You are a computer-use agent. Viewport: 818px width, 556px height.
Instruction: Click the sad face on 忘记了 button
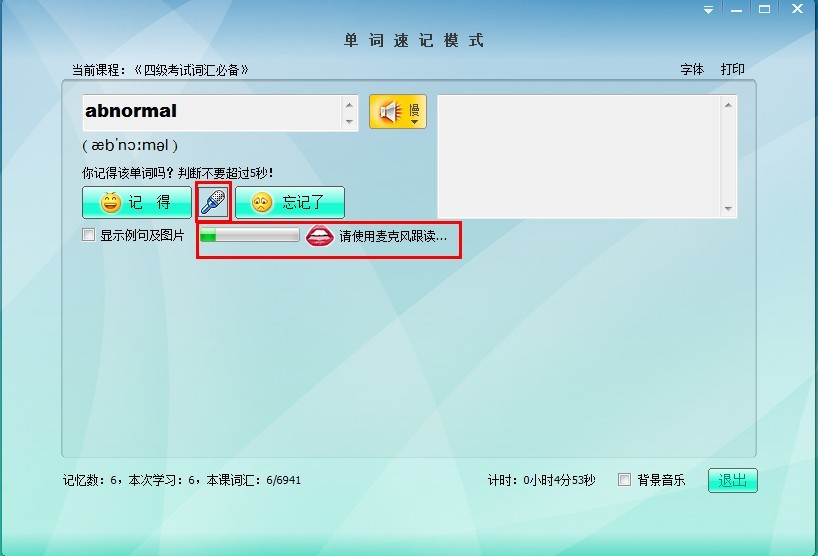point(262,203)
